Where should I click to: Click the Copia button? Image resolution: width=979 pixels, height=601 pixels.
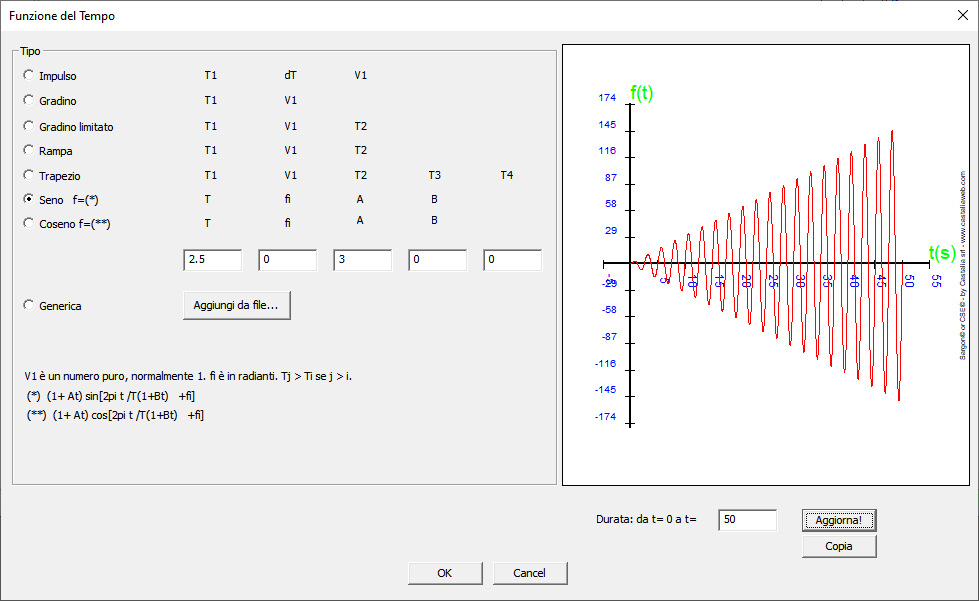click(x=838, y=546)
